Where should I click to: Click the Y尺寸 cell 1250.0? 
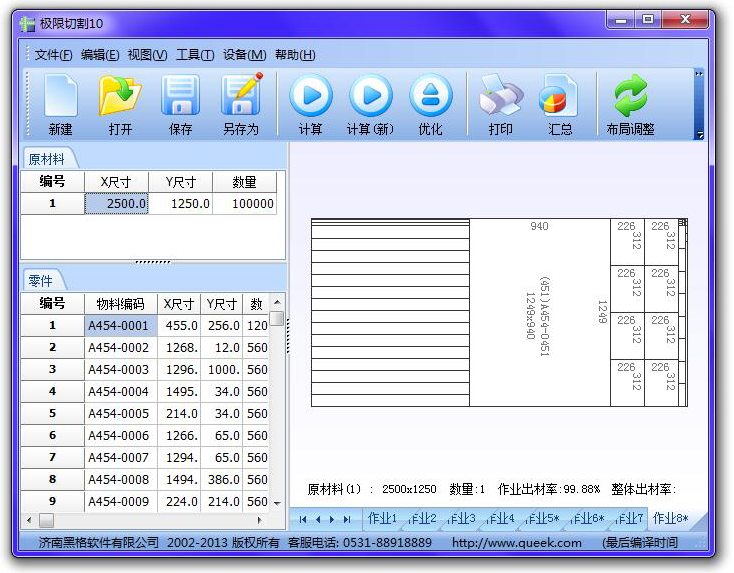[x=181, y=204]
